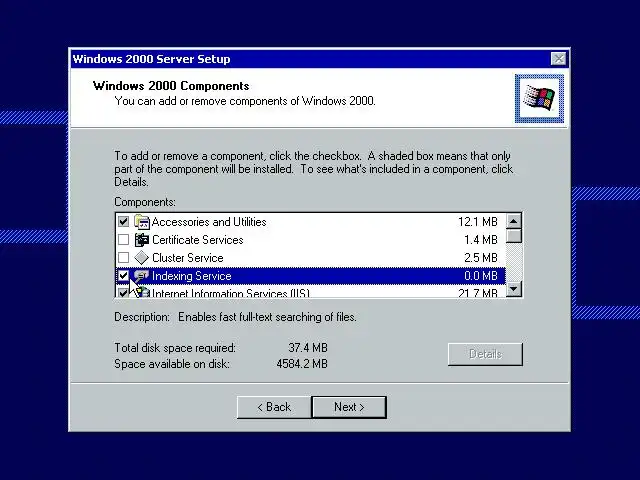Click the Accessories and Utilities folder icon
This screenshot has width=640, height=480.
pyautogui.click(x=142, y=222)
